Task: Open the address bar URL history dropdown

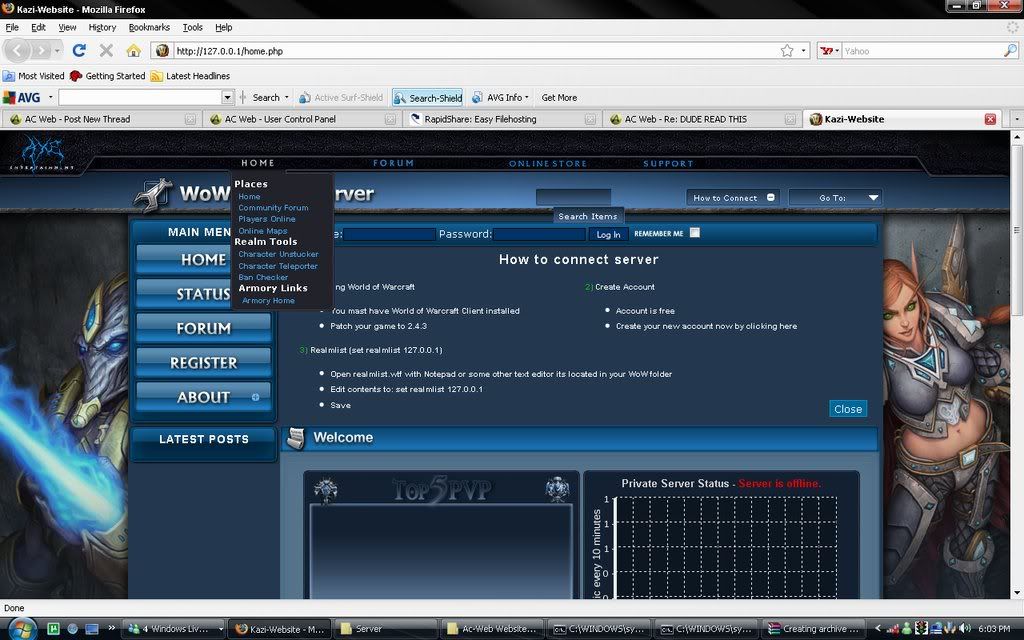Action: [x=804, y=50]
